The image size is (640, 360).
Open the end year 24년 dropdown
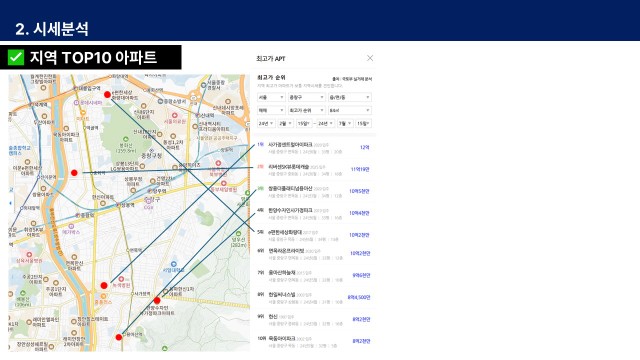[326, 123]
